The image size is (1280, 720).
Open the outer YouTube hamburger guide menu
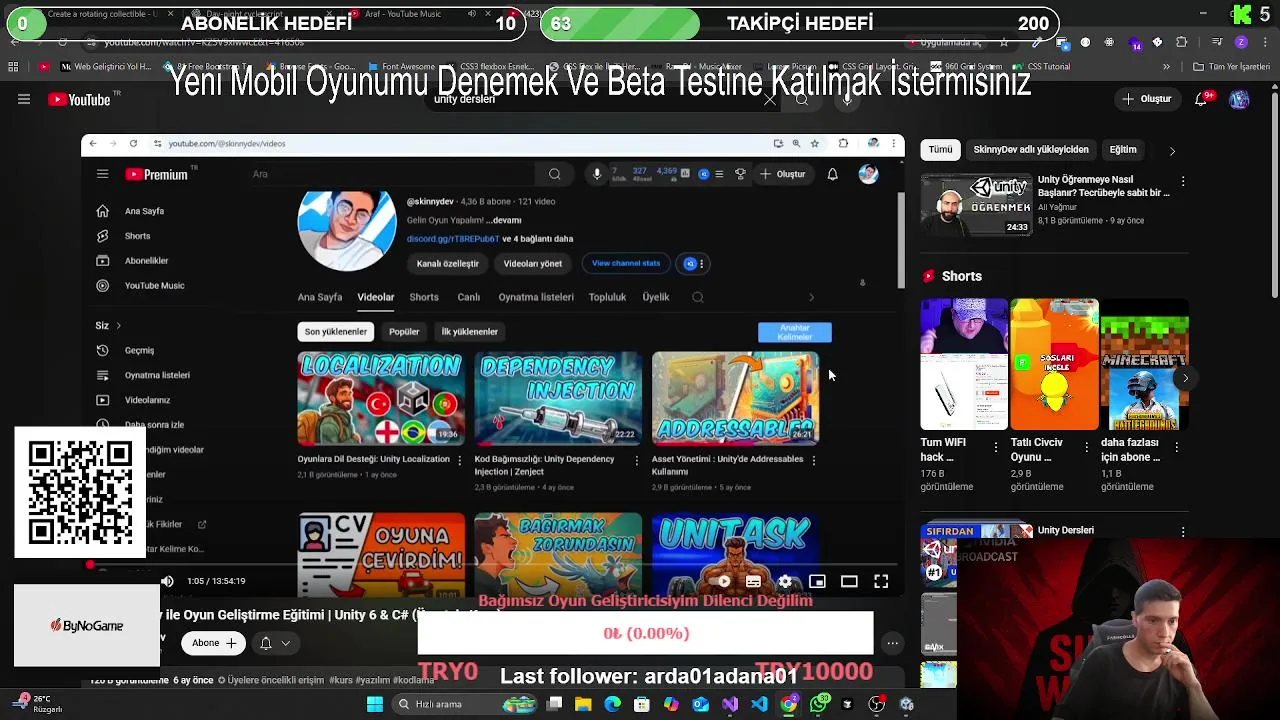coord(24,99)
